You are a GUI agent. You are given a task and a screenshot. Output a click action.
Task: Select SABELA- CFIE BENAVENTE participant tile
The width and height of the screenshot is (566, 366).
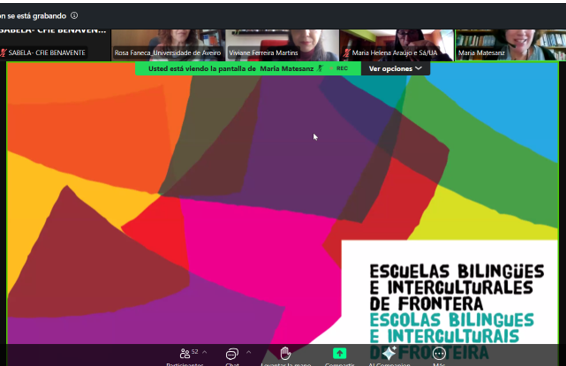click(55, 45)
